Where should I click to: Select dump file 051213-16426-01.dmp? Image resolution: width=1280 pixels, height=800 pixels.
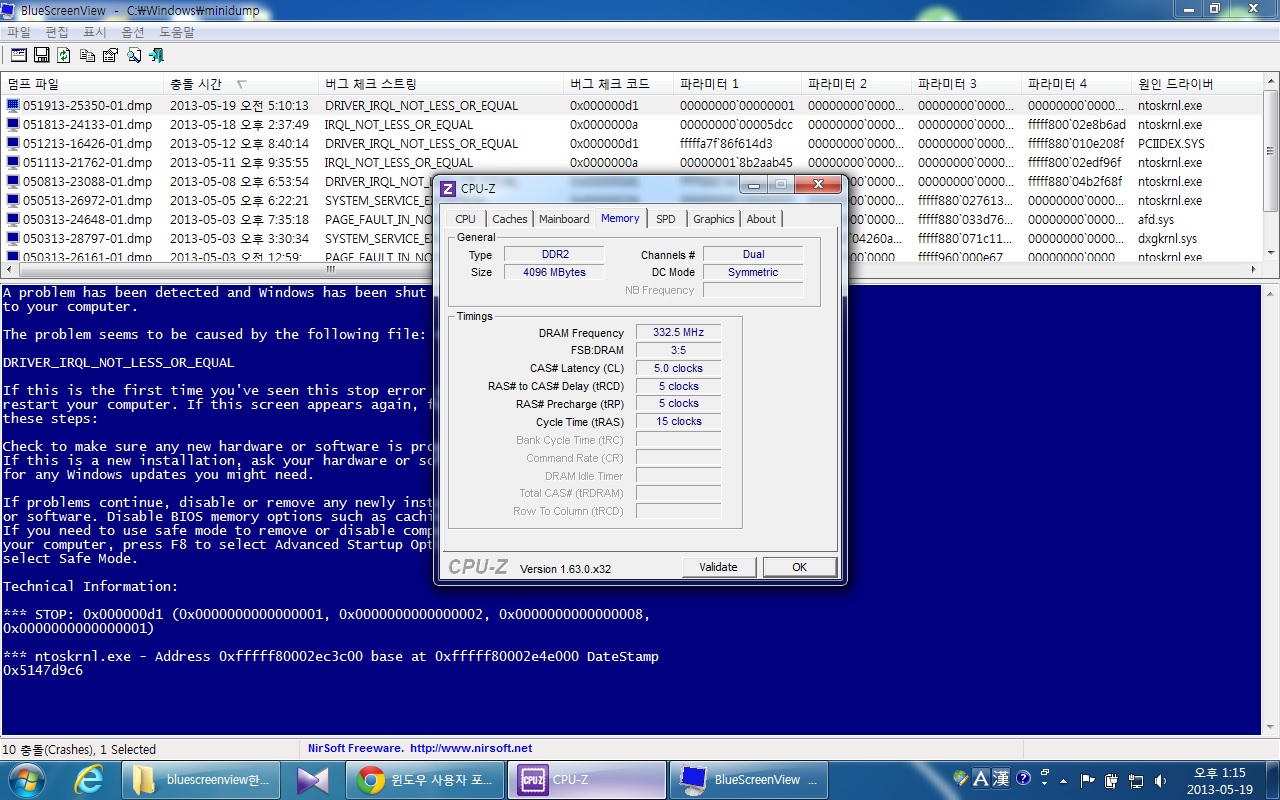87,143
